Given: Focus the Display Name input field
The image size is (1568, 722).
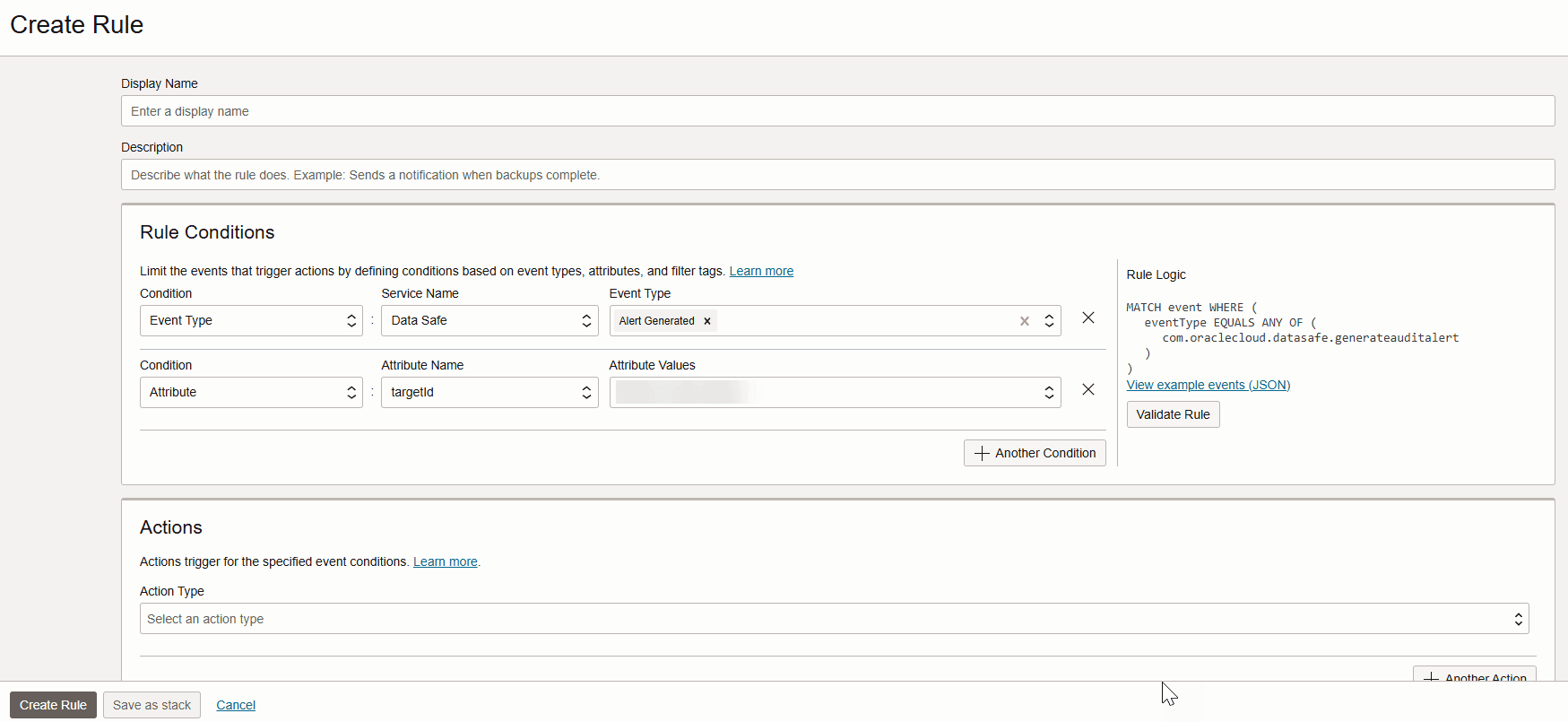Looking at the screenshot, I should point(837,111).
